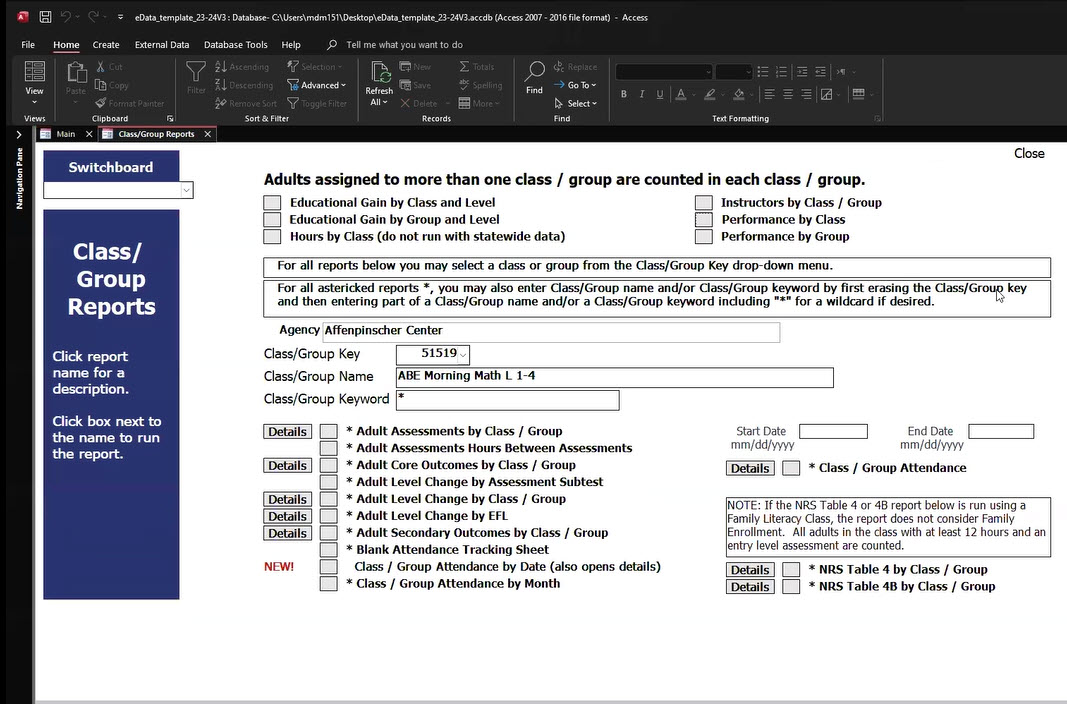
Task: Open the font size dropdown
Action: click(x=748, y=71)
